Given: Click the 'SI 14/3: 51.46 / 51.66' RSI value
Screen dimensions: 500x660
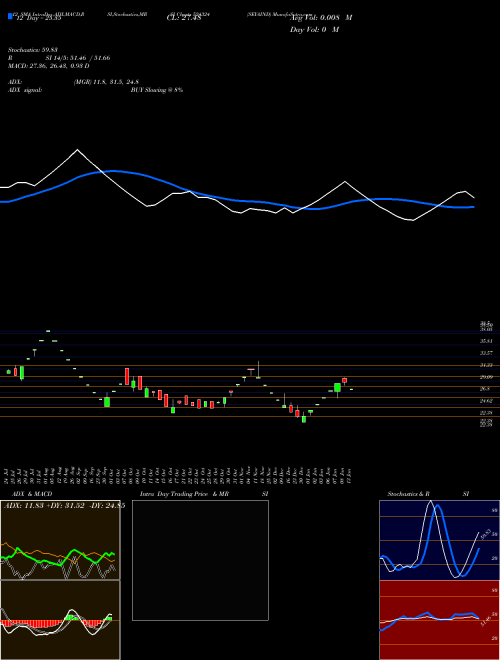Looking at the screenshot, I should pos(78,58).
